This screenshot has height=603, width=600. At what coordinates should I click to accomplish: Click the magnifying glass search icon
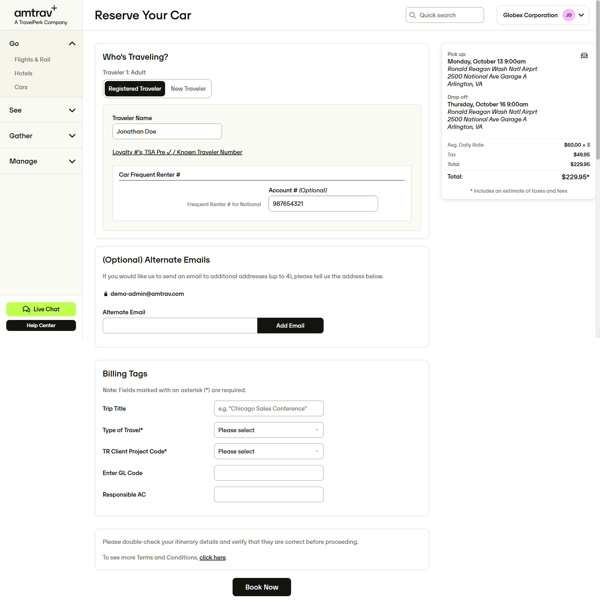[x=413, y=15]
